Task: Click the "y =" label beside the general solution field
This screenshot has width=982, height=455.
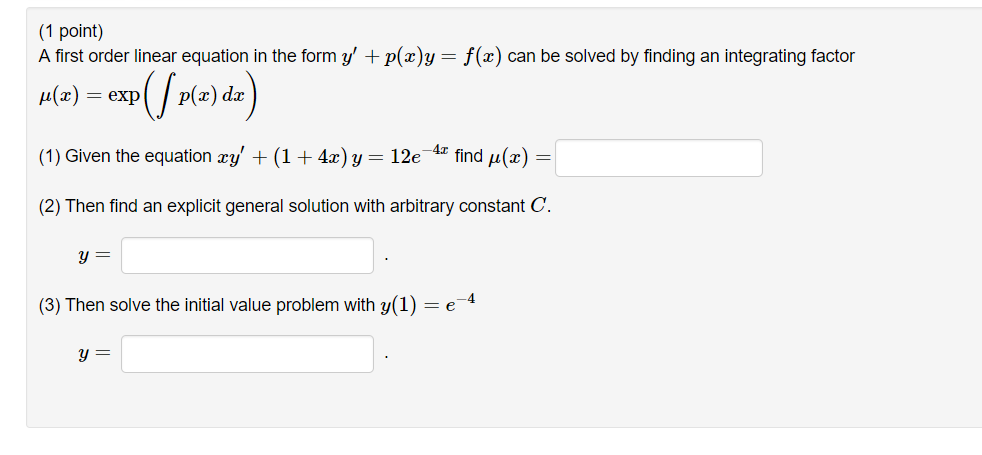Action: click(94, 257)
